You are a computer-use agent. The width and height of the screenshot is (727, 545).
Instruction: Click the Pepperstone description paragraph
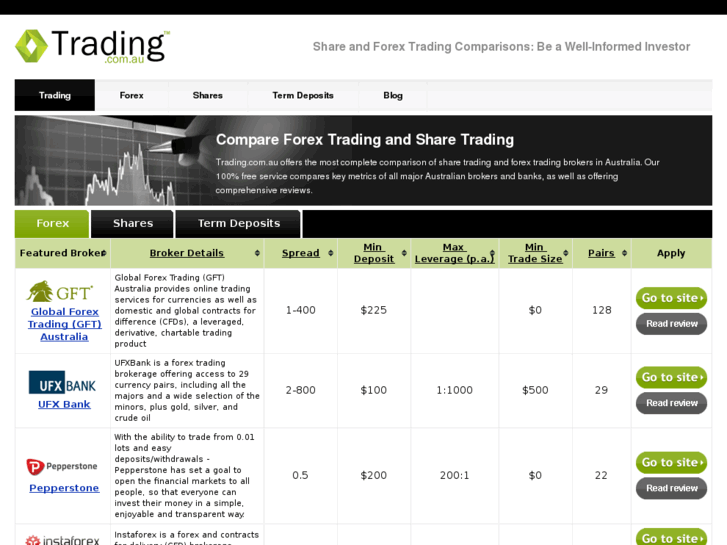[184, 475]
